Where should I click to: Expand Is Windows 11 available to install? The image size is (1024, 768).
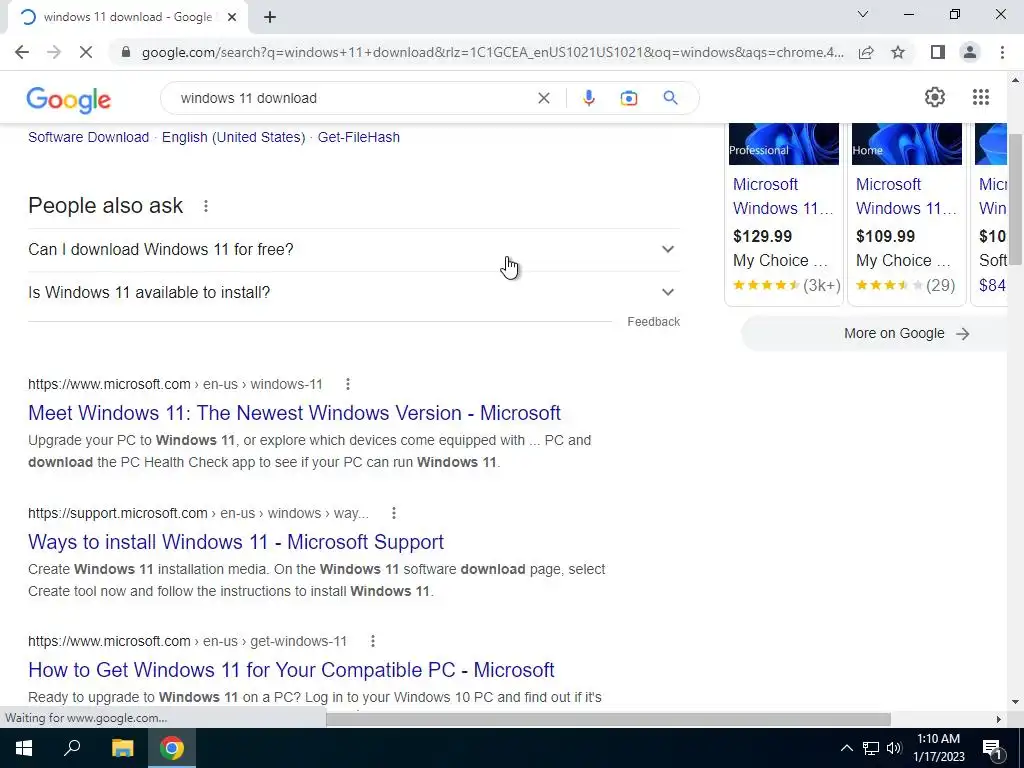(x=354, y=293)
